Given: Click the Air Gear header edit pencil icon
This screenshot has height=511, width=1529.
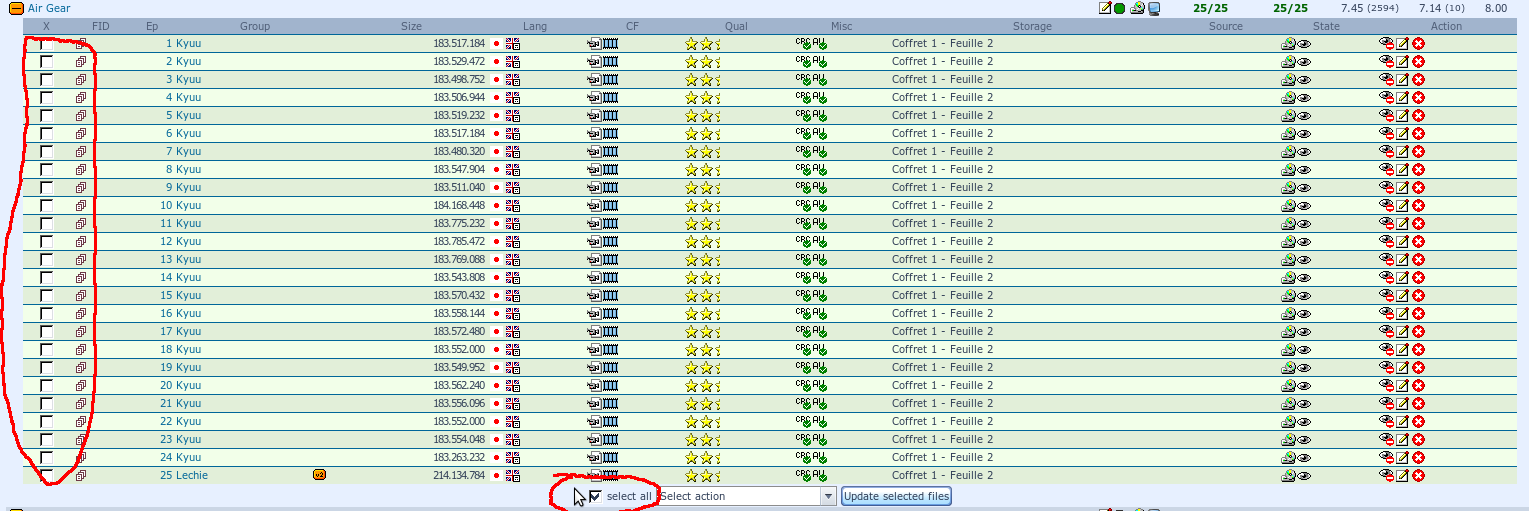Looking at the screenshot, I should click(x=1105, y=8).
